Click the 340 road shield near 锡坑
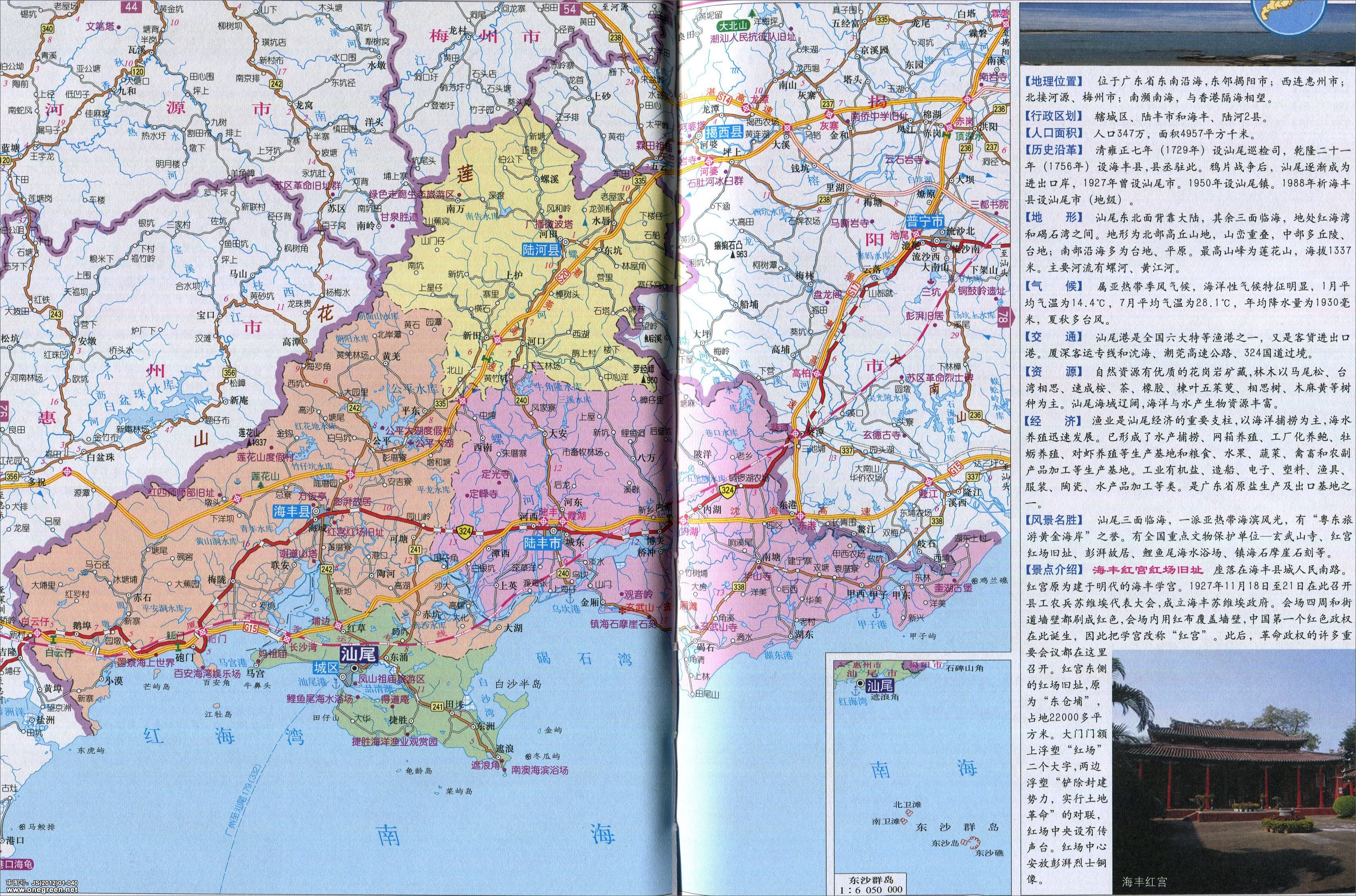Screen dimensions: 1356x896 (48, 29)
